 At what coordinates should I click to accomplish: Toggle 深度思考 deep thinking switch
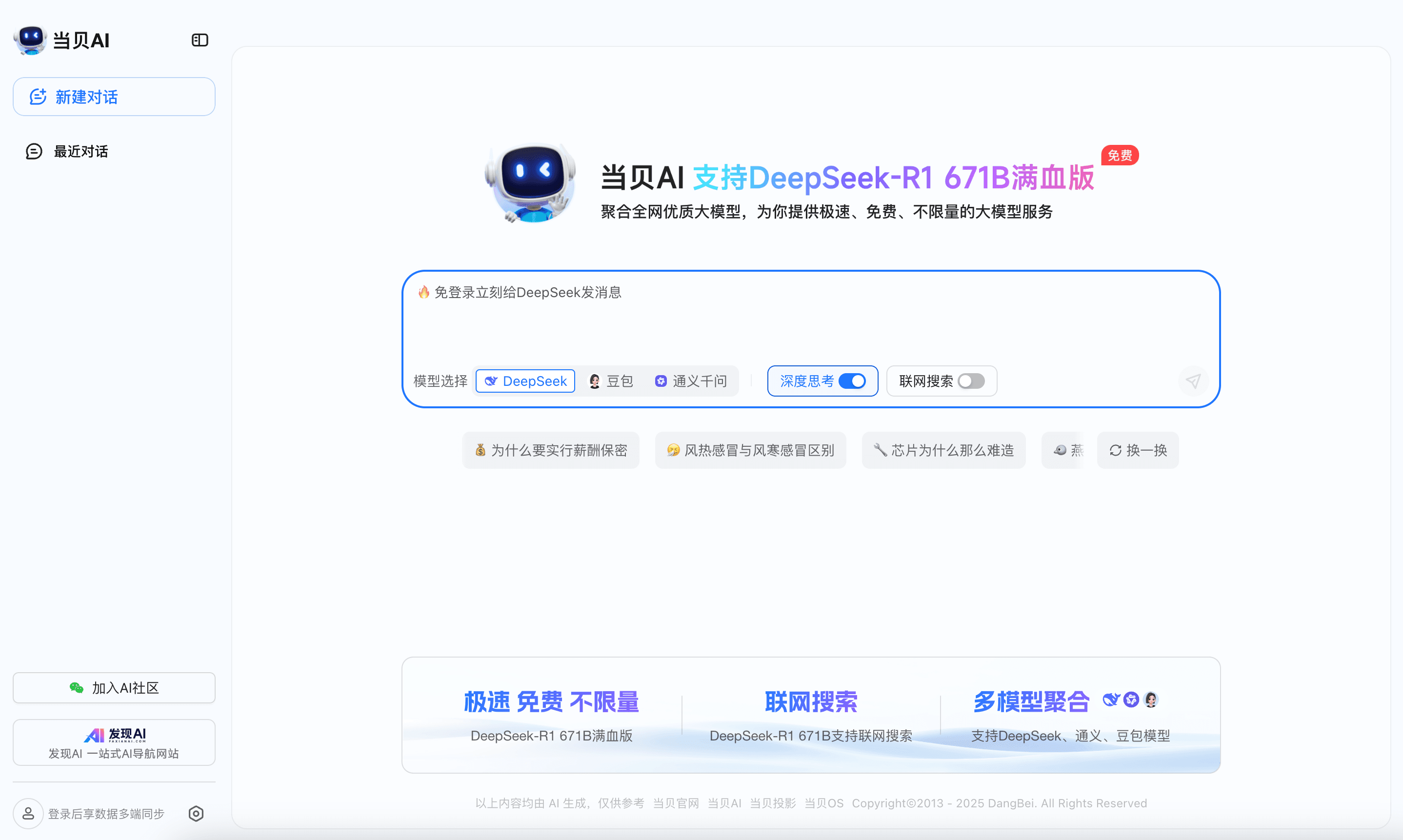852,381
